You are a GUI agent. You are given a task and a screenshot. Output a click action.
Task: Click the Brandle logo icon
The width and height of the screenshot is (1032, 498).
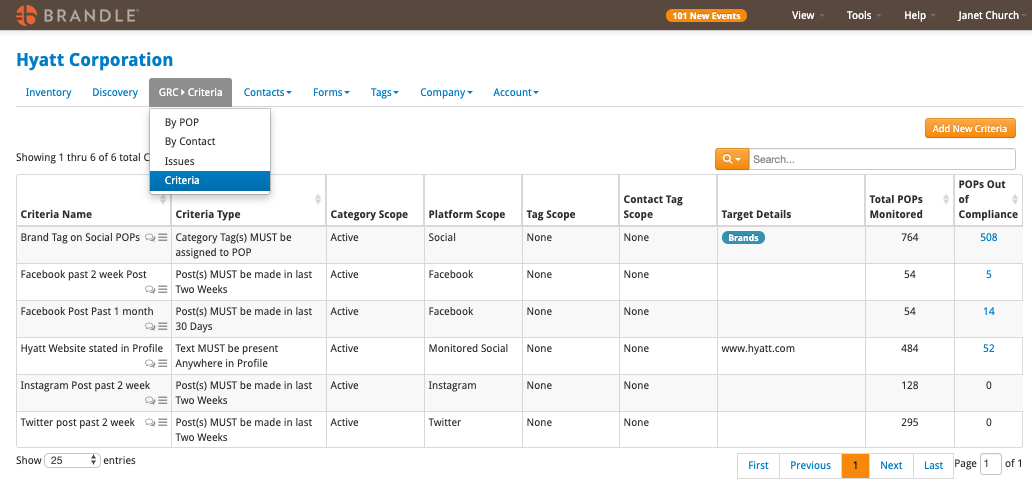26,14
